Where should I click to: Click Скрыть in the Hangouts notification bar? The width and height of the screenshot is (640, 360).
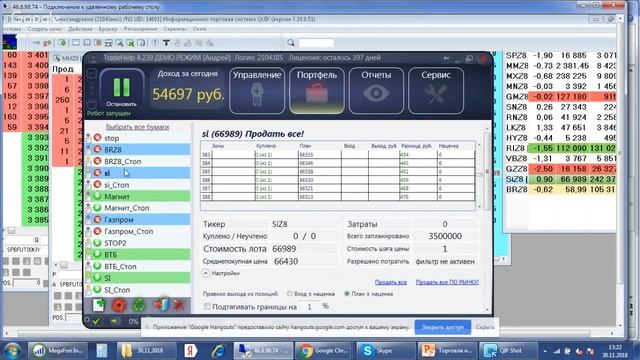tap(485, 327)
